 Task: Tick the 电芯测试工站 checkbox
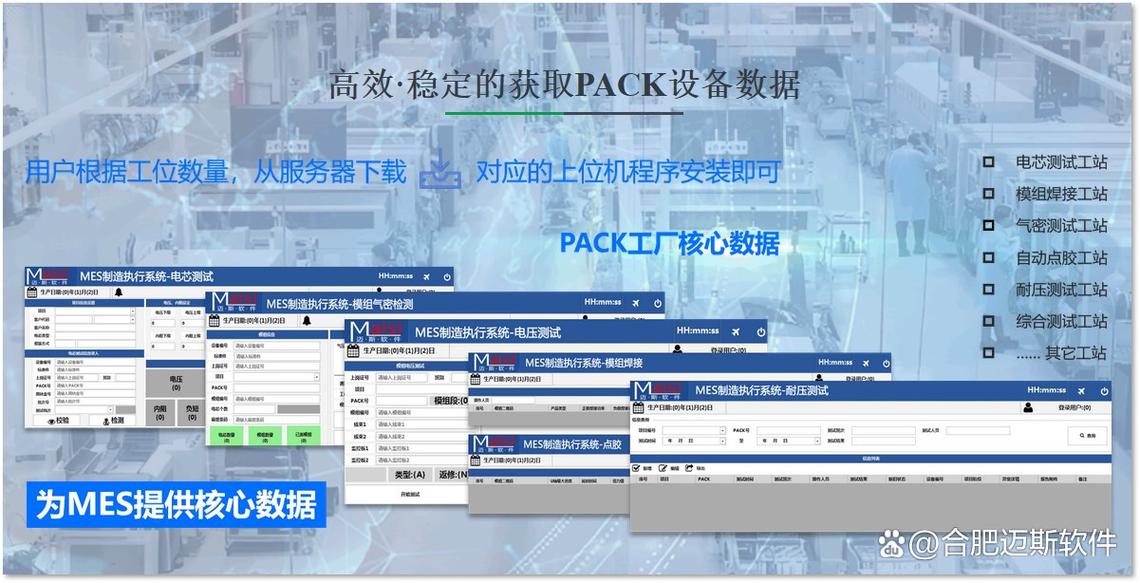989,162
